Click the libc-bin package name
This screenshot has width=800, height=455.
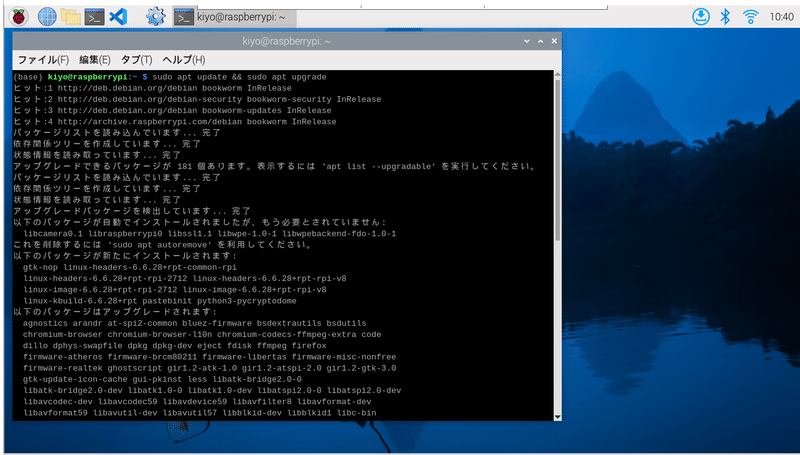[x=357, y=413]
